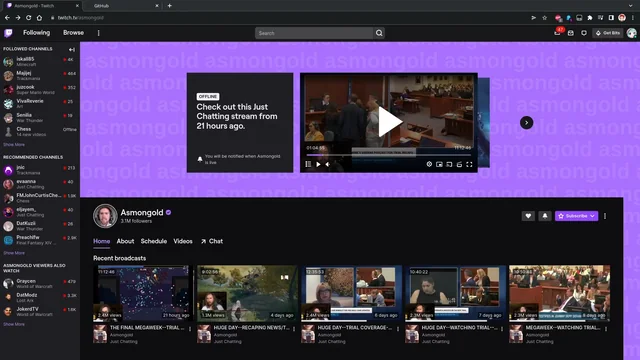Reload the page in the browser
The image size is (640, 360).
(x=29, y=18)
